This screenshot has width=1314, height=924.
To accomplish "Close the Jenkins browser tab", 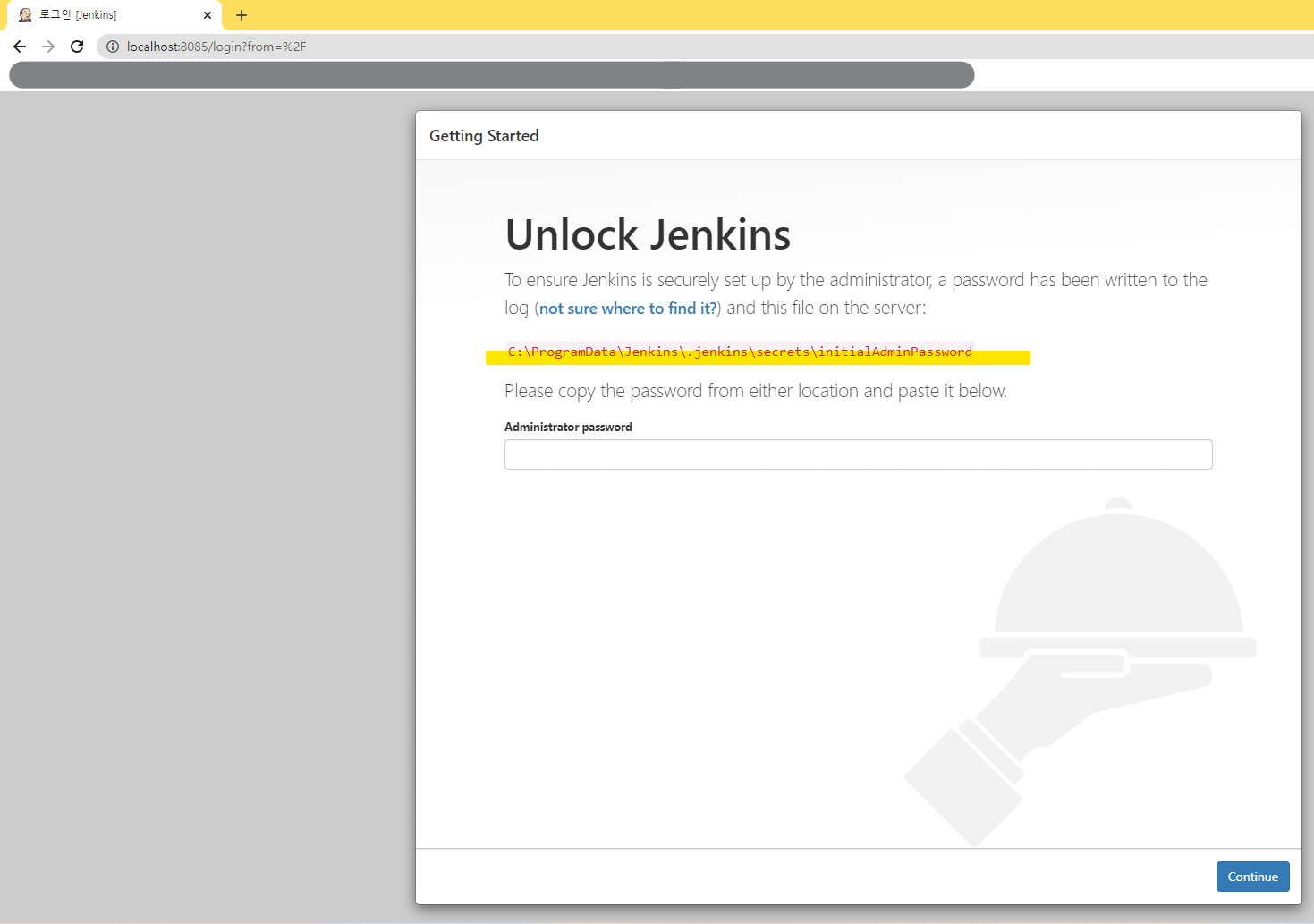I will coord(208,15).
